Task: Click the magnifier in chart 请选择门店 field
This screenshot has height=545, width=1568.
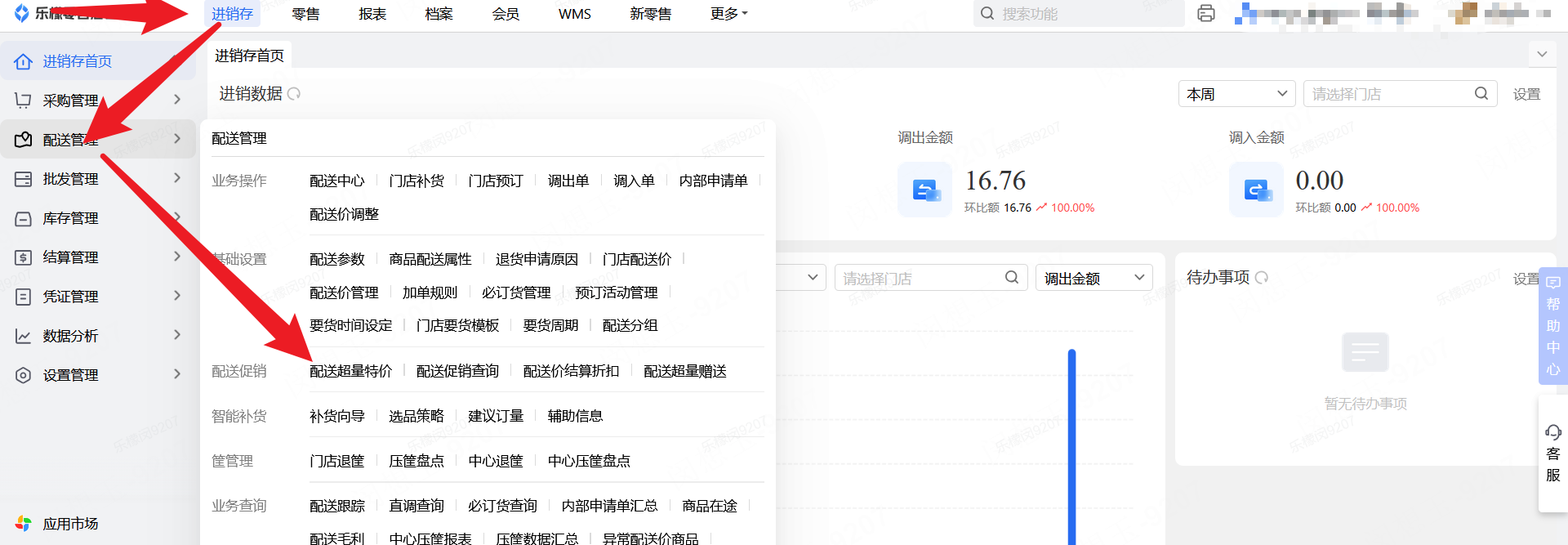Action: pyautogui.click(x=1012, y=277)
